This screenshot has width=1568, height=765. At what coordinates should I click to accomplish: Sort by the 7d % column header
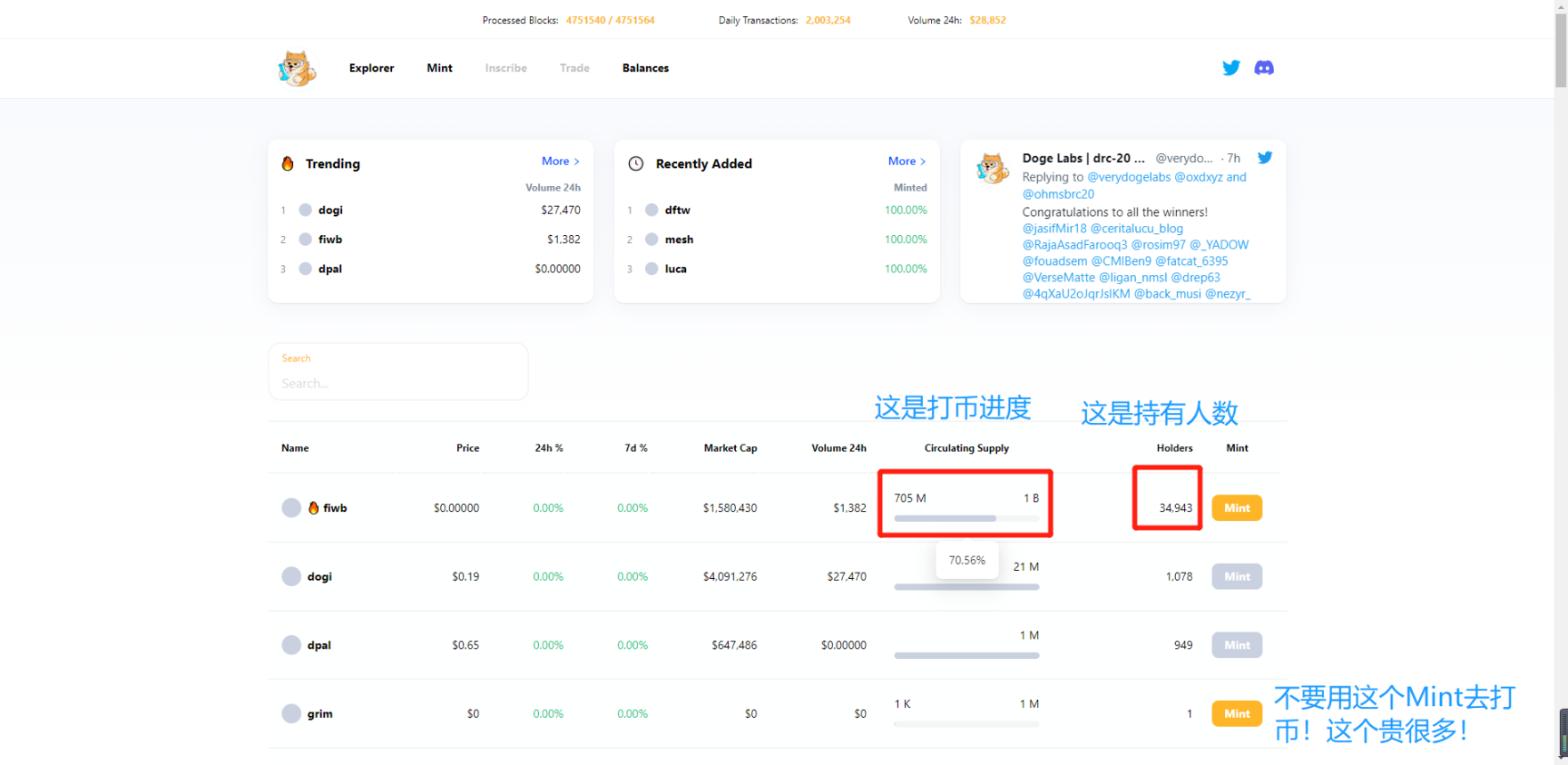[x=636, y=448]
